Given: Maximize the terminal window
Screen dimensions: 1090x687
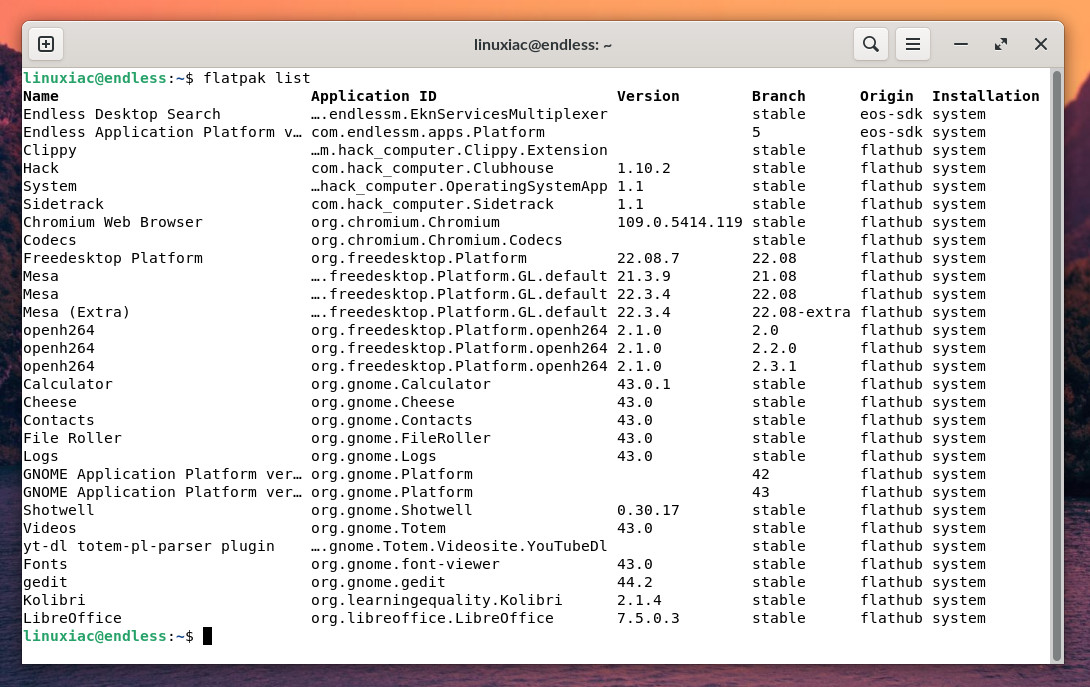Looking at the screenshot, I should pos(1001,45).
